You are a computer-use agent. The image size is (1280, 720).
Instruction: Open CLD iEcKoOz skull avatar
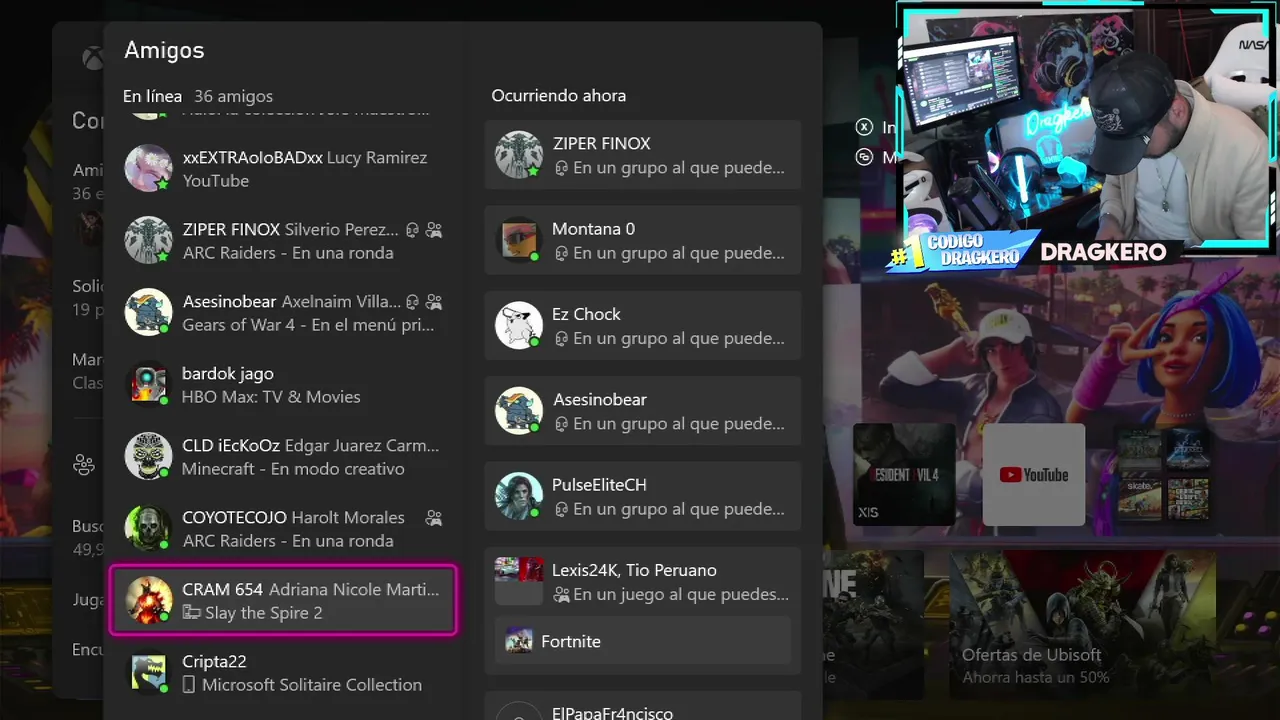click(x=148, y=456)
